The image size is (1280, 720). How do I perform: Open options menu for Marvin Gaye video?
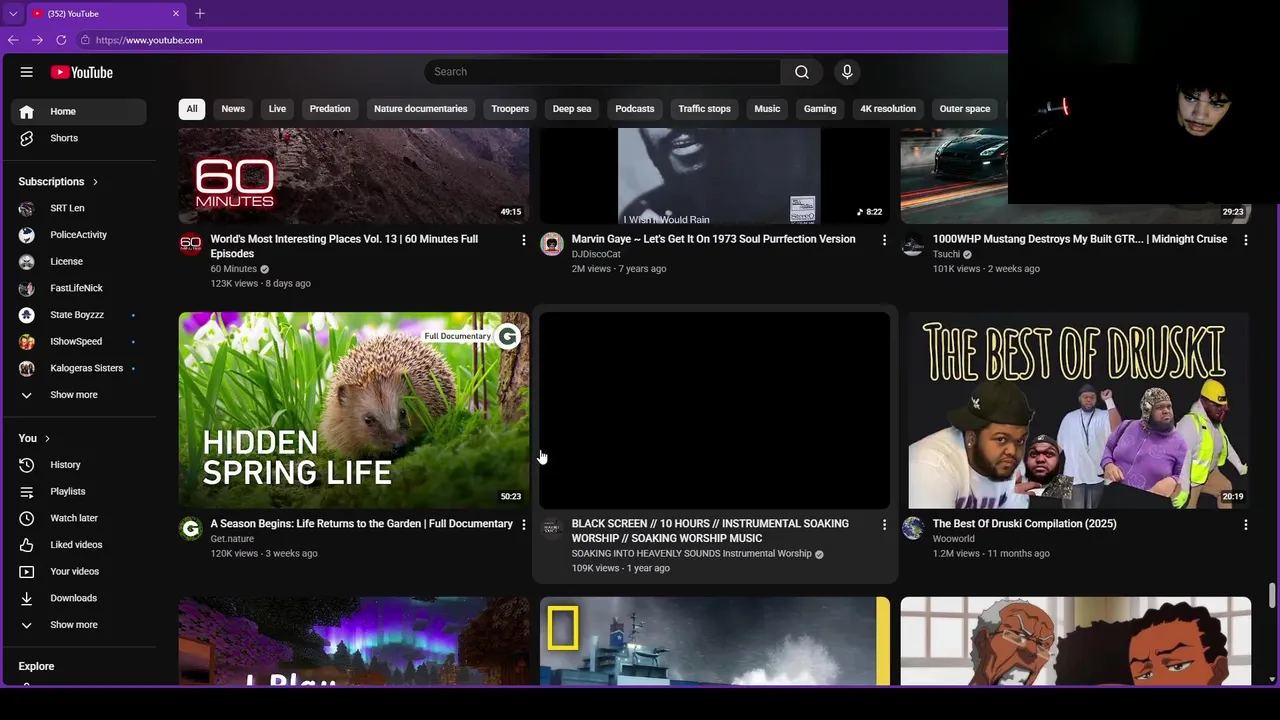tap(884, 240)
